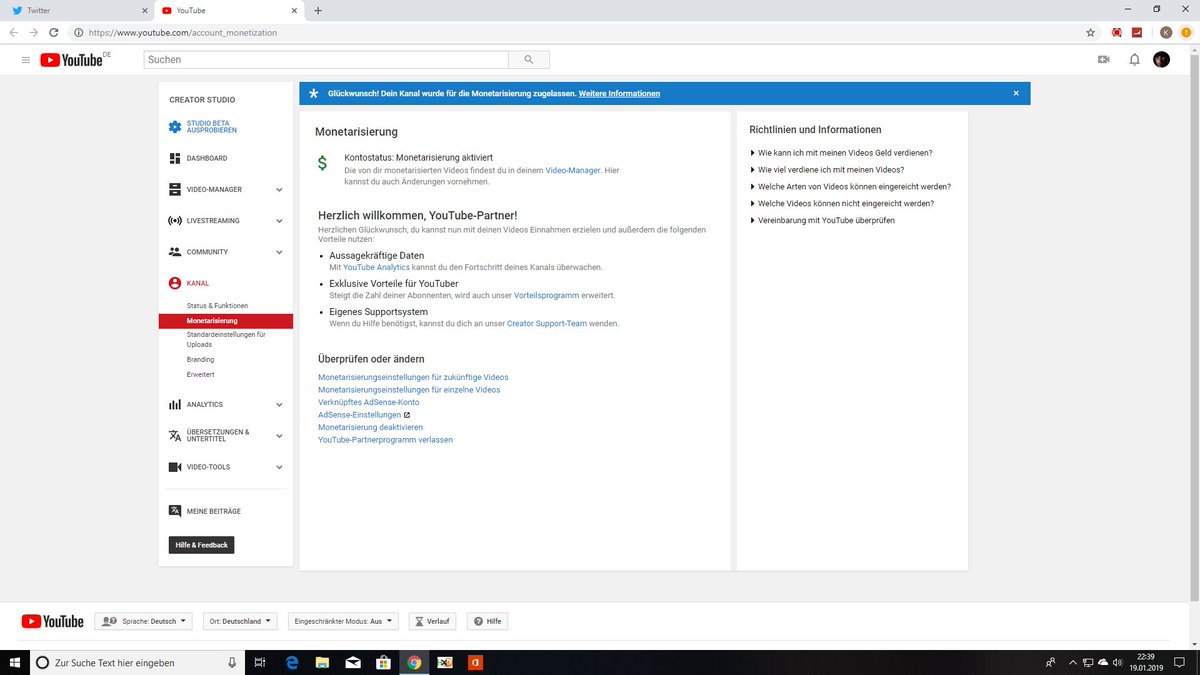Viewport: 1200px width, 675px height.
Task: Focus the Suchen search field
Action: (x=326, y=59)
